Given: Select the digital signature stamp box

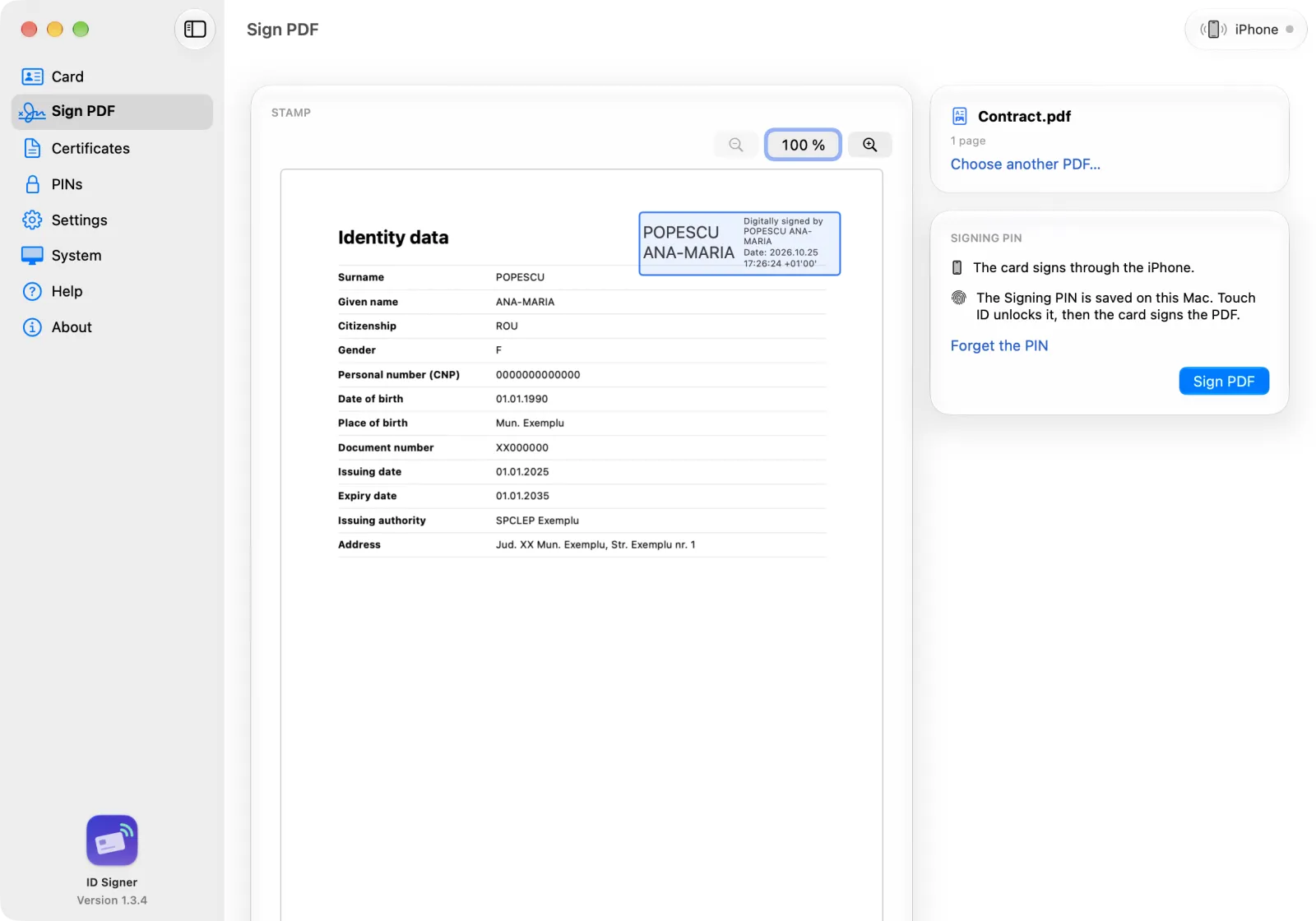Looking at the screenshot, I should coord(739,243).
